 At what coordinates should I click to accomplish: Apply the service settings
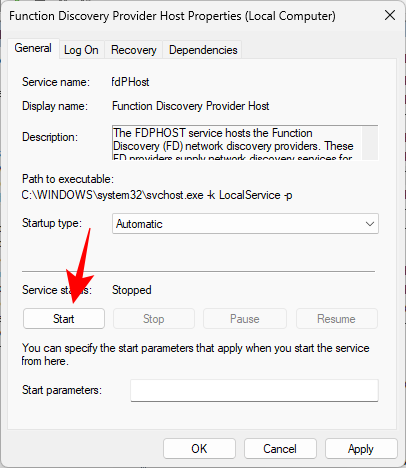tap(361, 449)
